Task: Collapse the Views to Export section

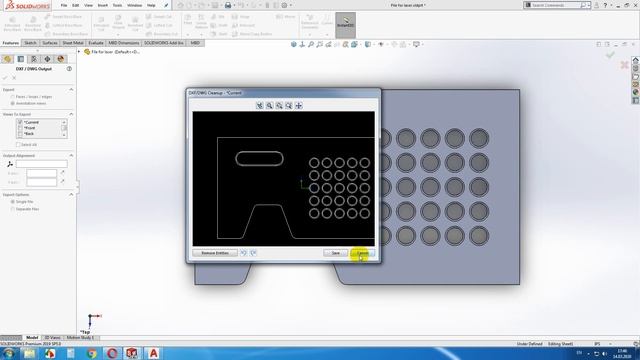Action: 71,114
